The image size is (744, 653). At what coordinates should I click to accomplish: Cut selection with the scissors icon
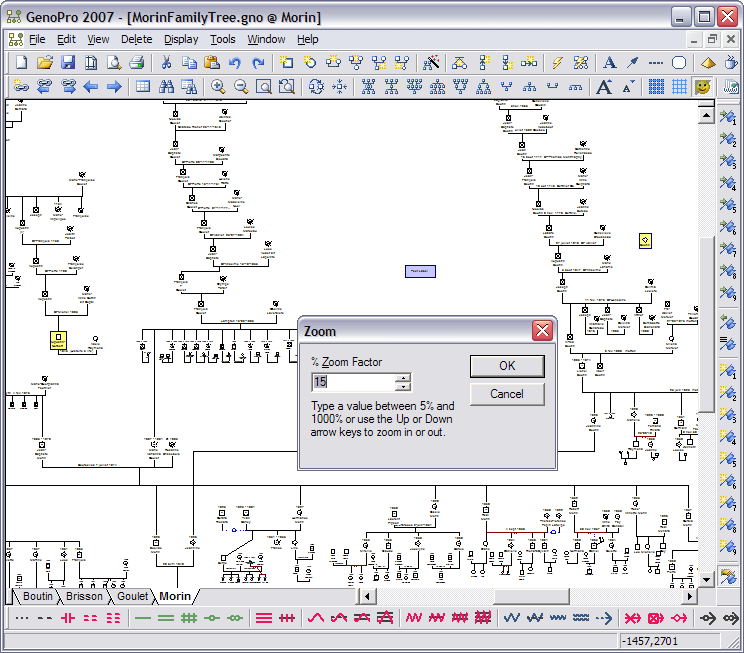pos(166,62)
